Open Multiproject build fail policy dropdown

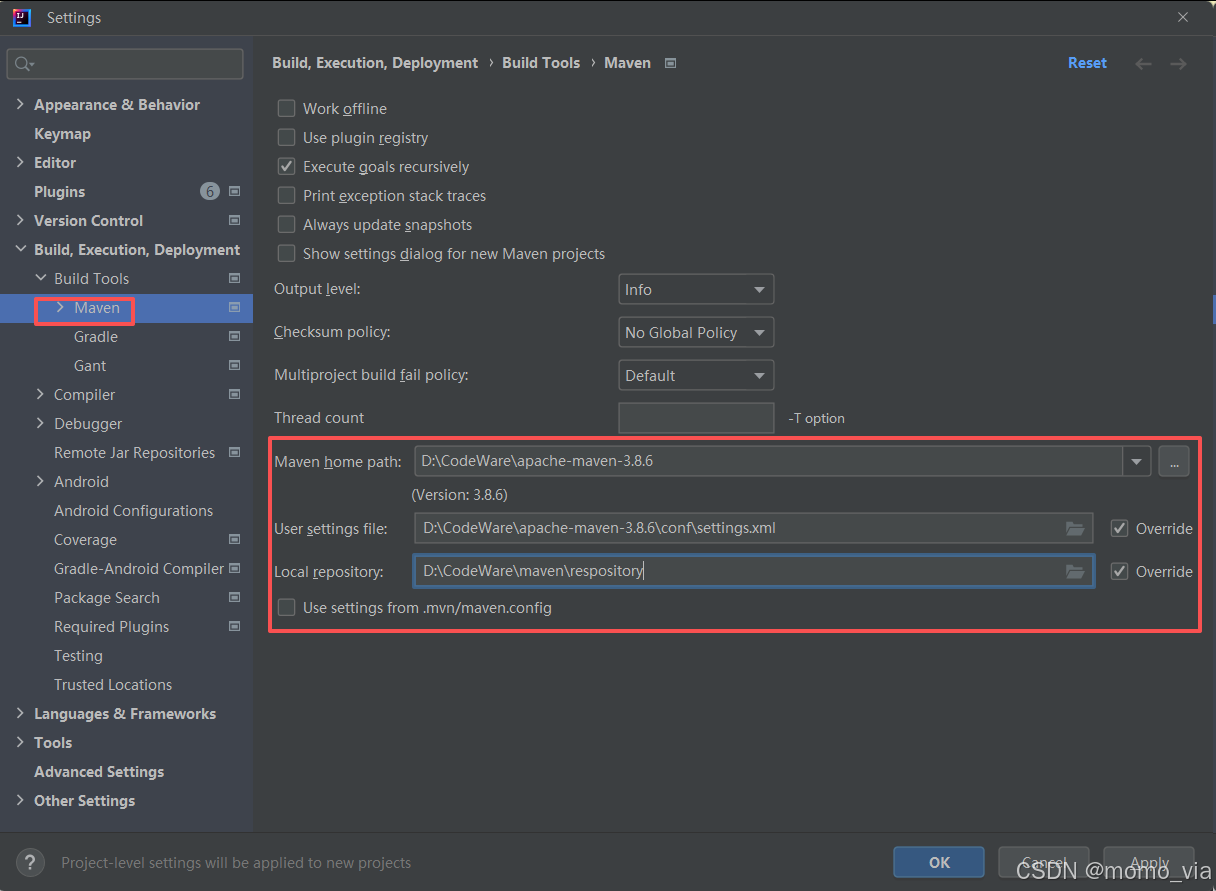click(696, 375)
